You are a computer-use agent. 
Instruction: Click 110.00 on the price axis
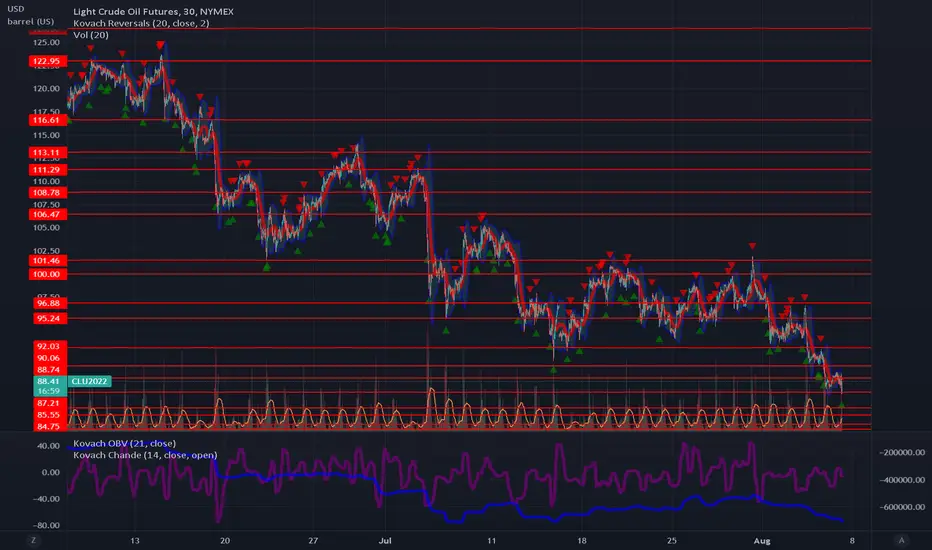[46, 181]
